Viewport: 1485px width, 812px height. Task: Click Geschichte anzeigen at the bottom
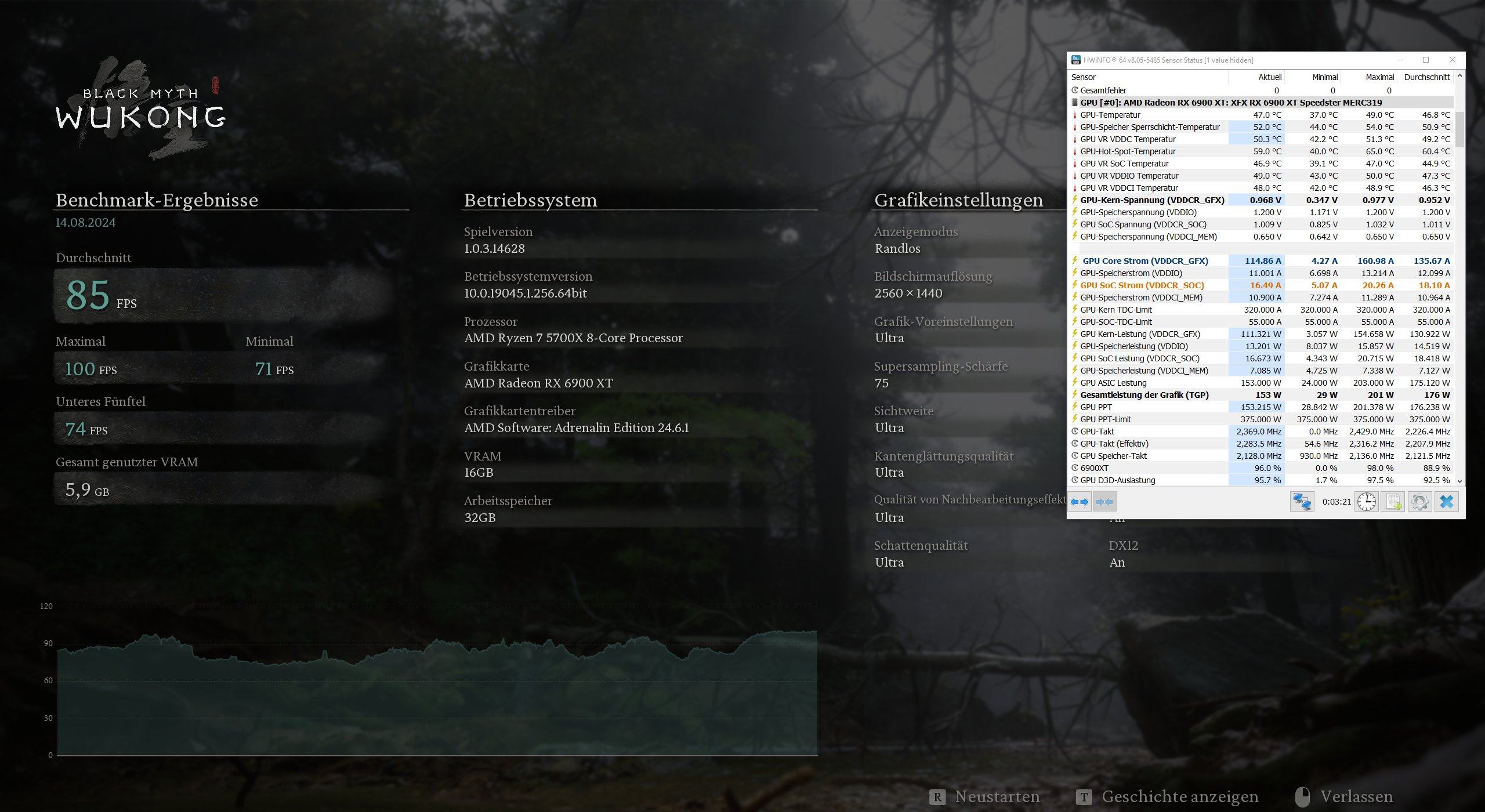pyautogui.click(x=1179, y=797)
